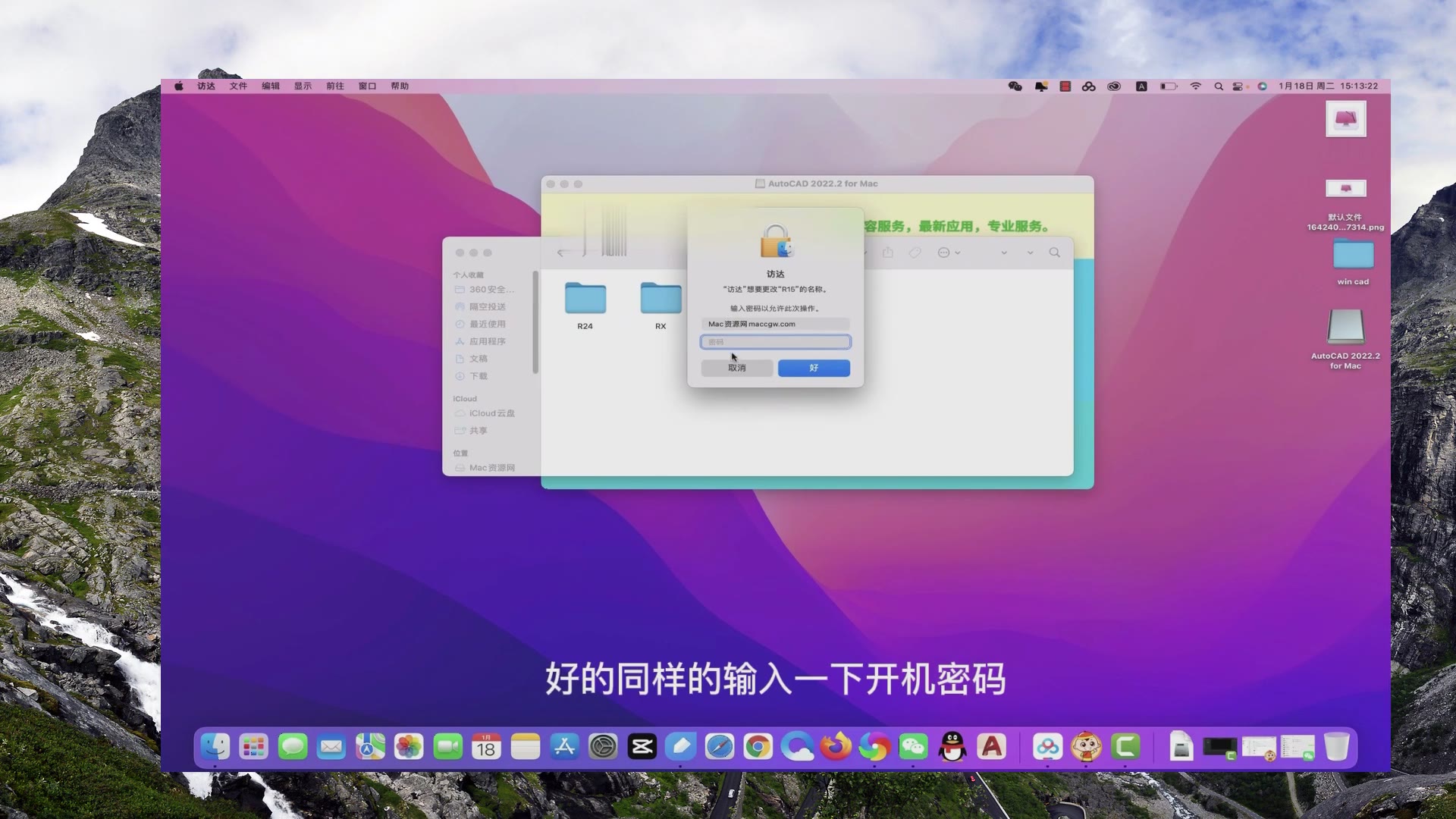Open Safari from the Dock
The width and height of the screenshot is (1456, 819).
coord(720,747)
